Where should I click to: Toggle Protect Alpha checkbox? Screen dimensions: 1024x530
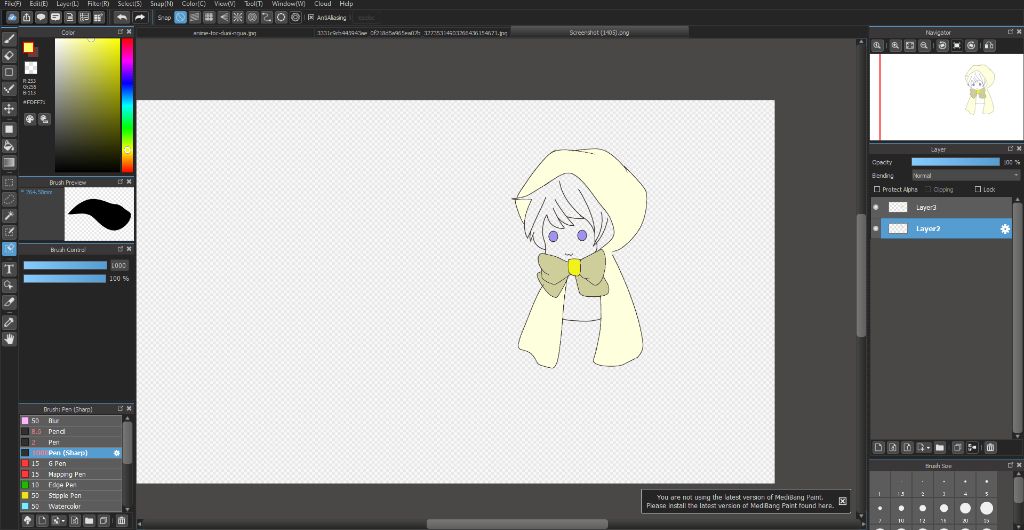pyautogui.click(x=877, y=189)
